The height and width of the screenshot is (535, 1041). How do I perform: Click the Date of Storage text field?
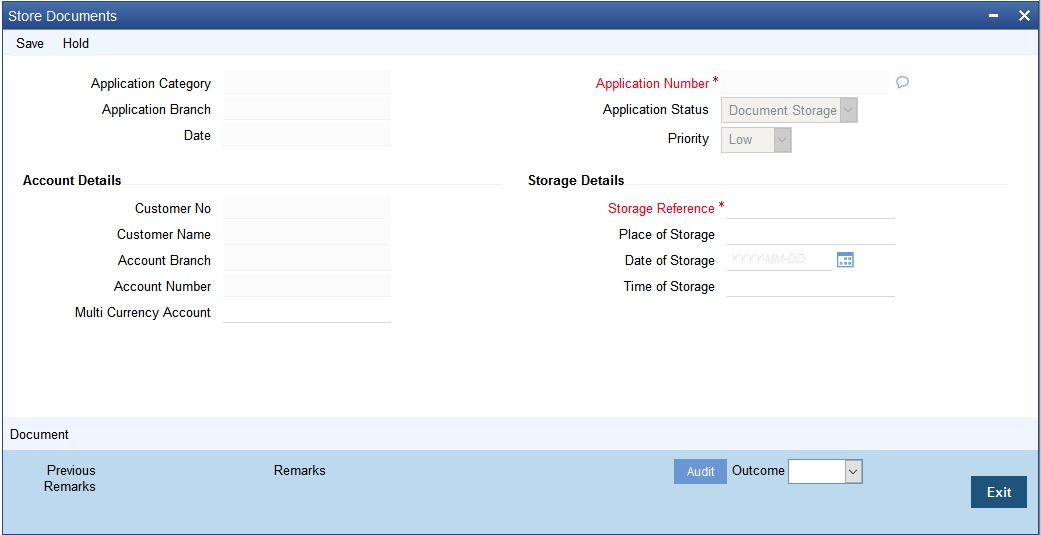pyautogui.click(x=779, y=260)
